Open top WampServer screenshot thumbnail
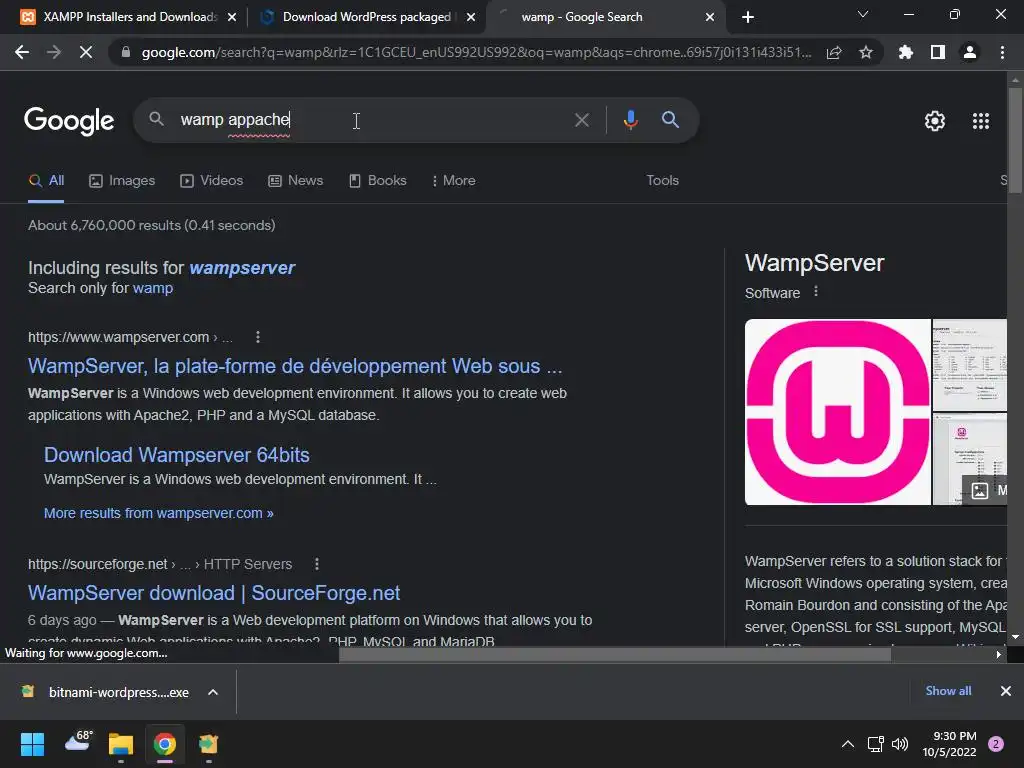Image resolution: width=1024 pixels, height=768 pixels. pos(970,365)
